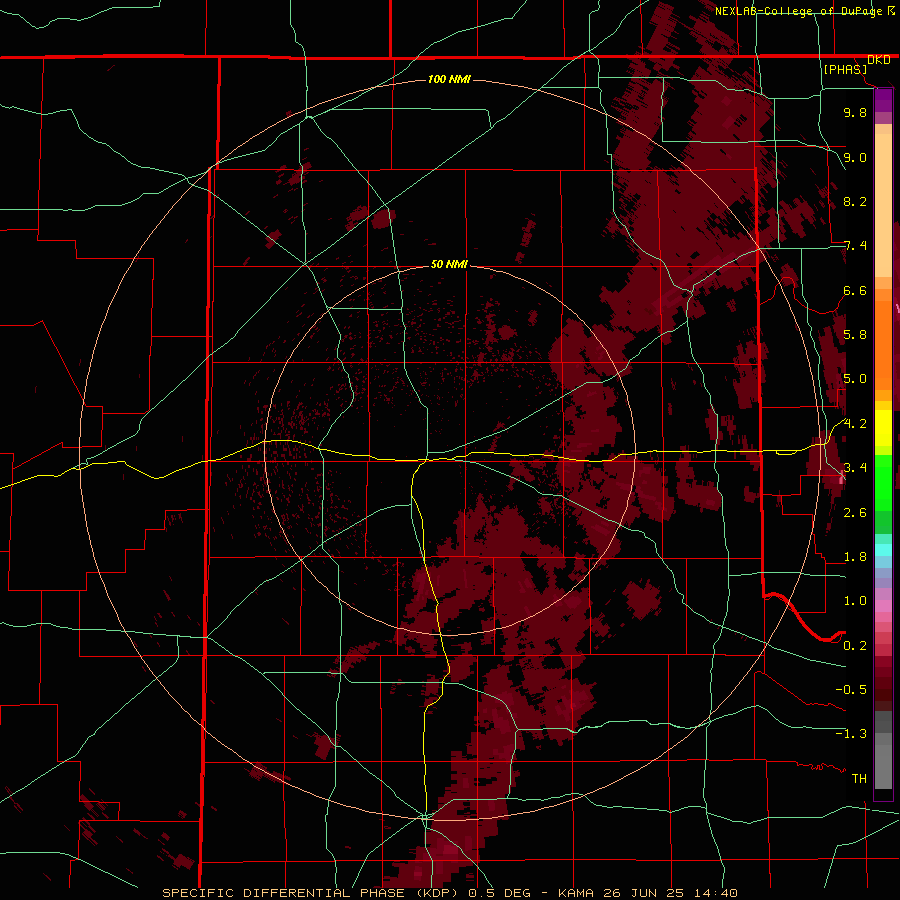The width and height of the screenshot is (900, 900).
Task: Click the 2.6 value on the KDP scale
Action: [855, 512]
